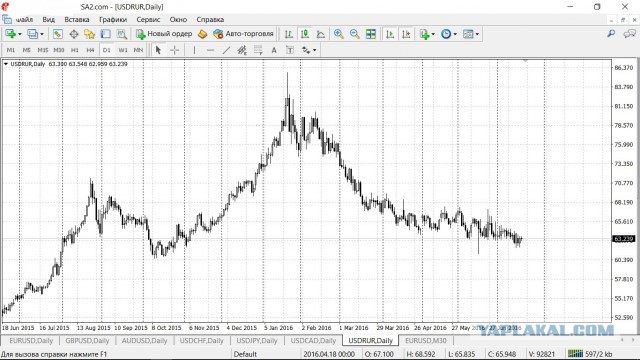Screen dimensions: 640x360
Task: Select the crosshair tool
Action: click(174, 50)
